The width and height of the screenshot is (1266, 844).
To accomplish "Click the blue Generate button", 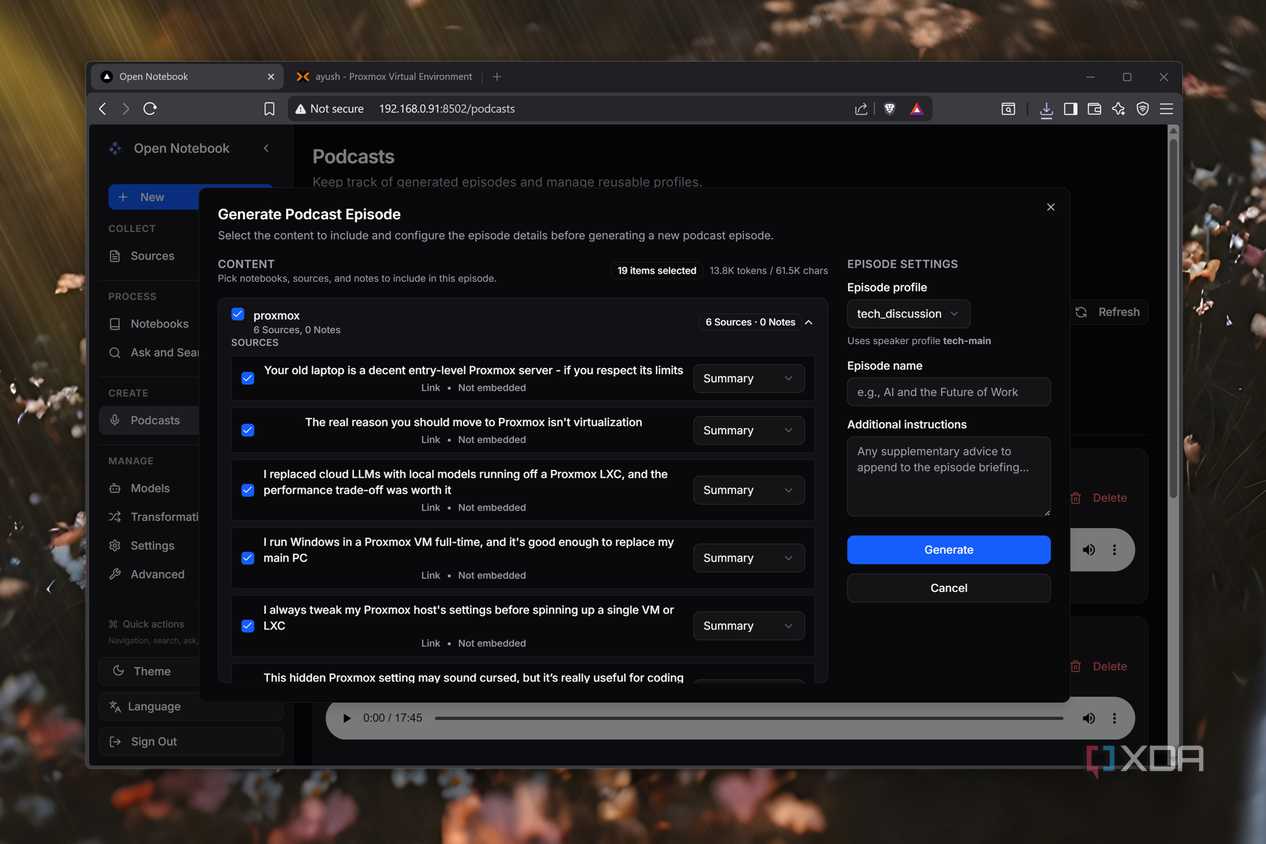I will coord(948,550).
